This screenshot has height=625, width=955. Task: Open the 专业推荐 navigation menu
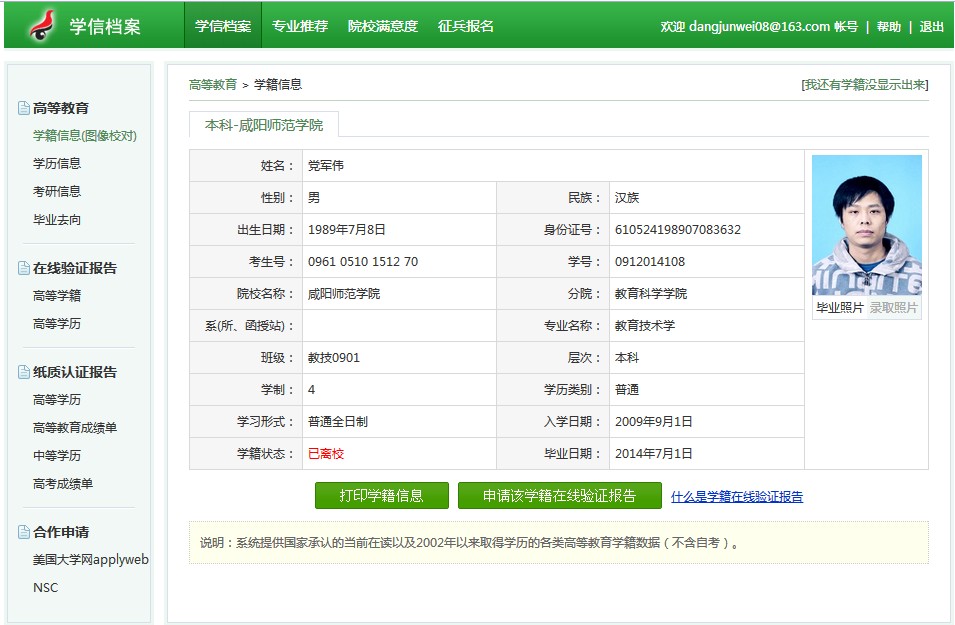[300, 26]
